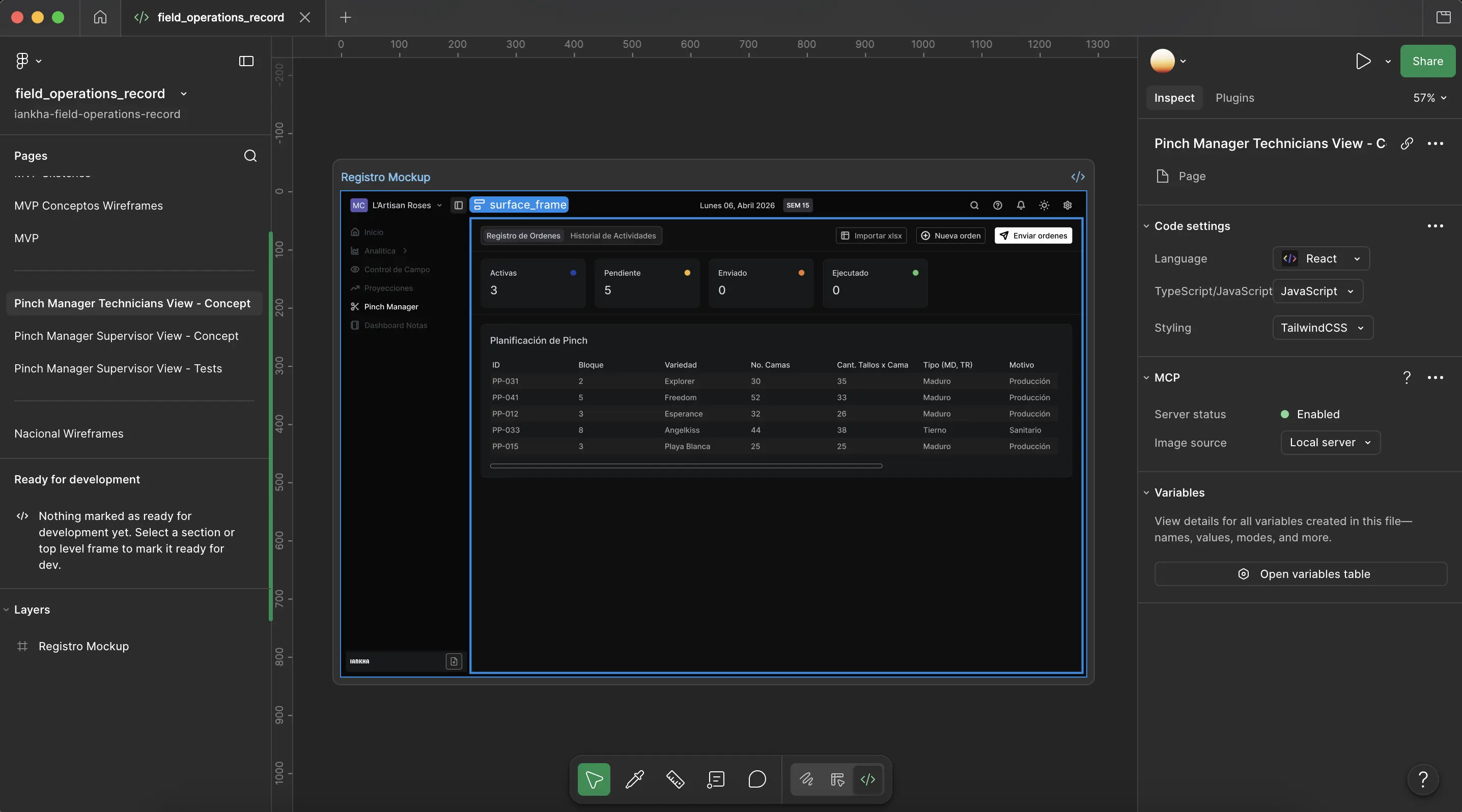Click the MCP help question mark
The width and height of the screenshot is (1462, 812).
pos(1407,378)
